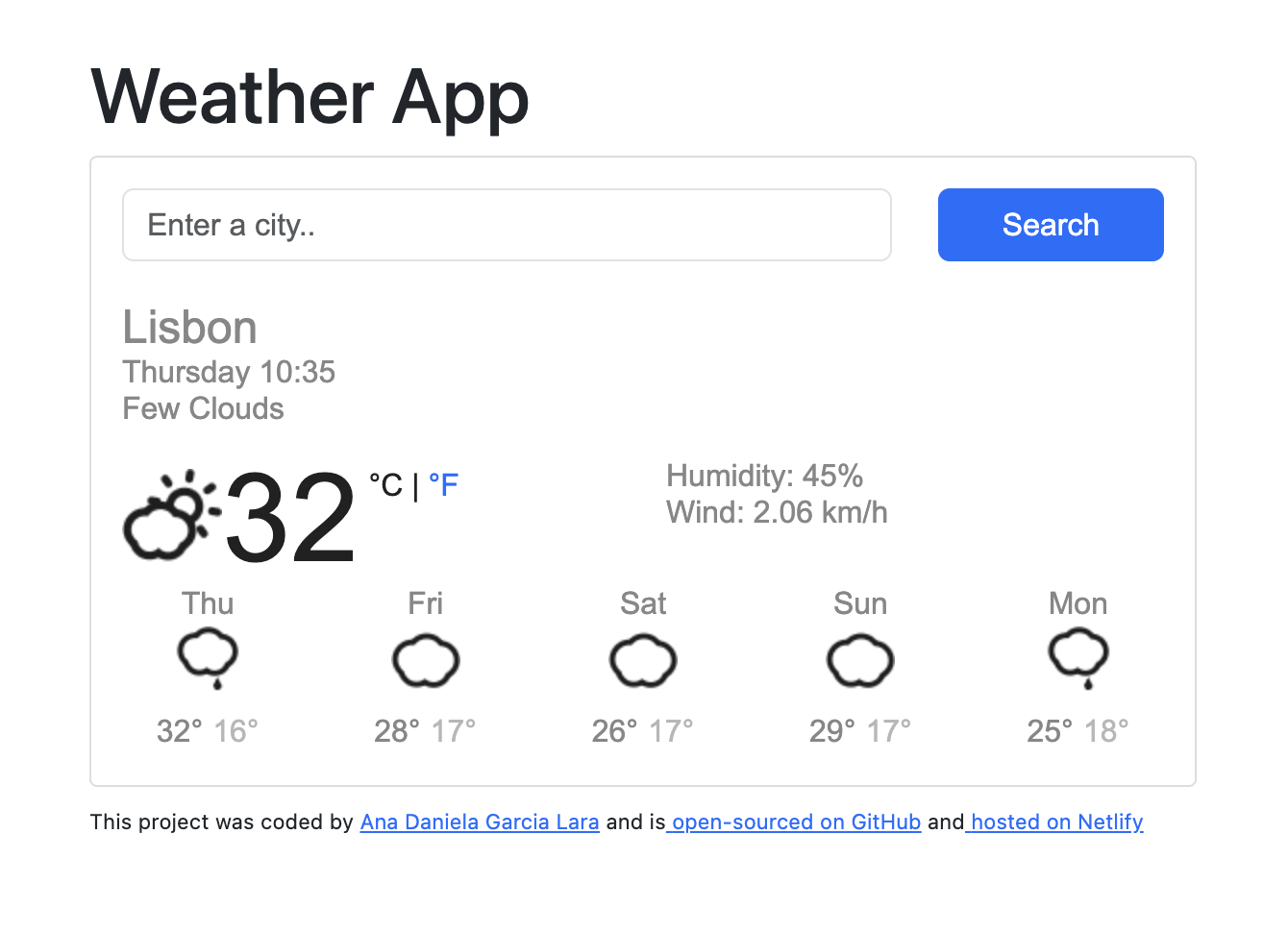This screenshot has height=932, width=1288.
Task: Select Saturday's cloud forecast icon
Action: click(643, 660)
